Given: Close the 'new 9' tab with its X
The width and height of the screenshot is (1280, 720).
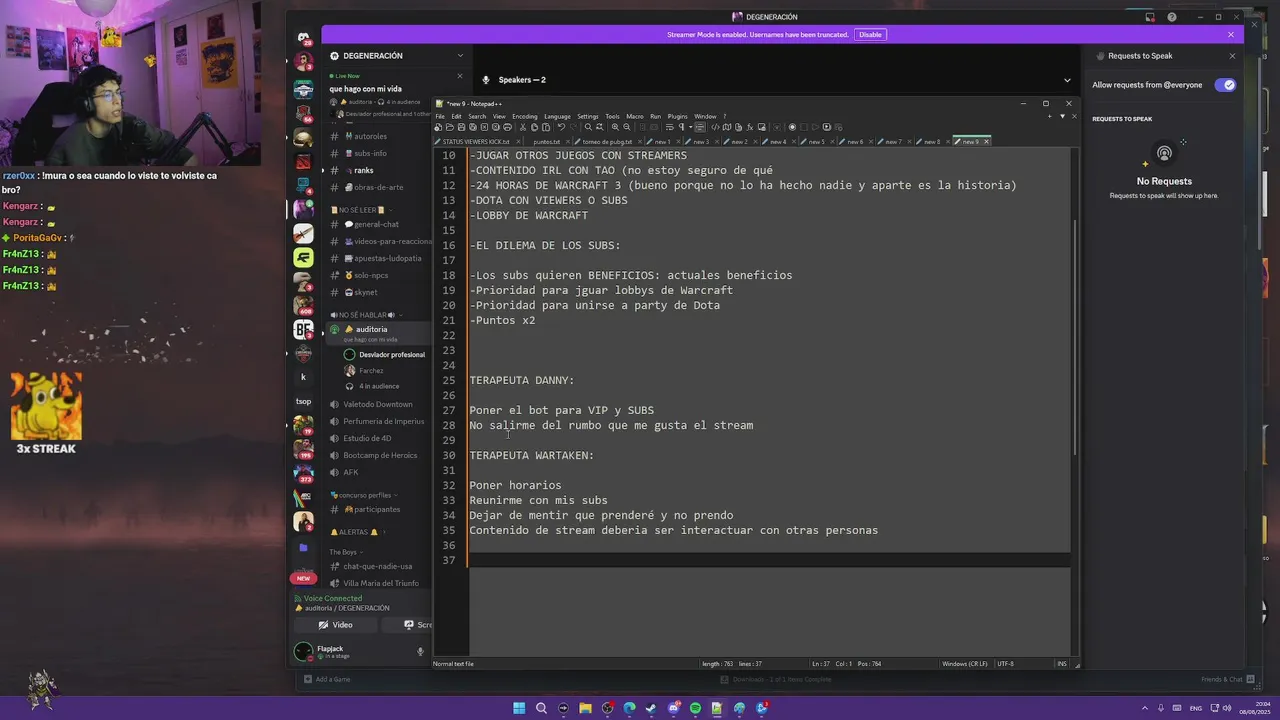Looking at the screenshot, I should 986,142.
